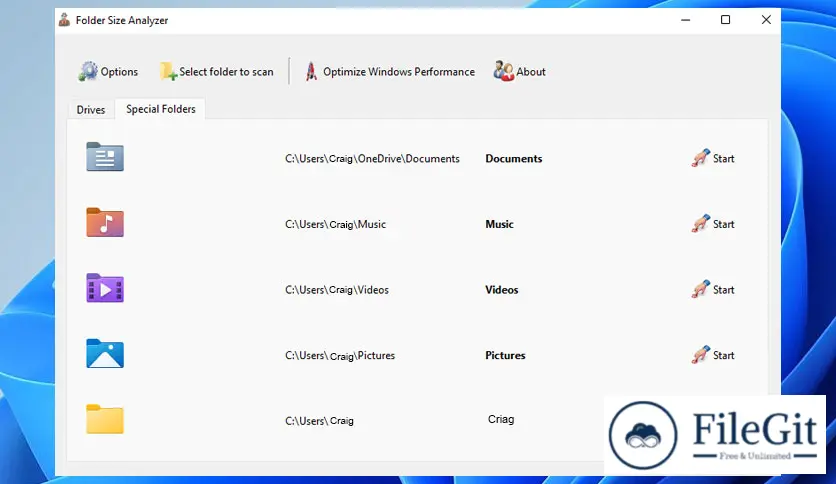Screen dimensions: 836x484
Task: Select the Special Folders tab
Action: [x=160, y=109]
